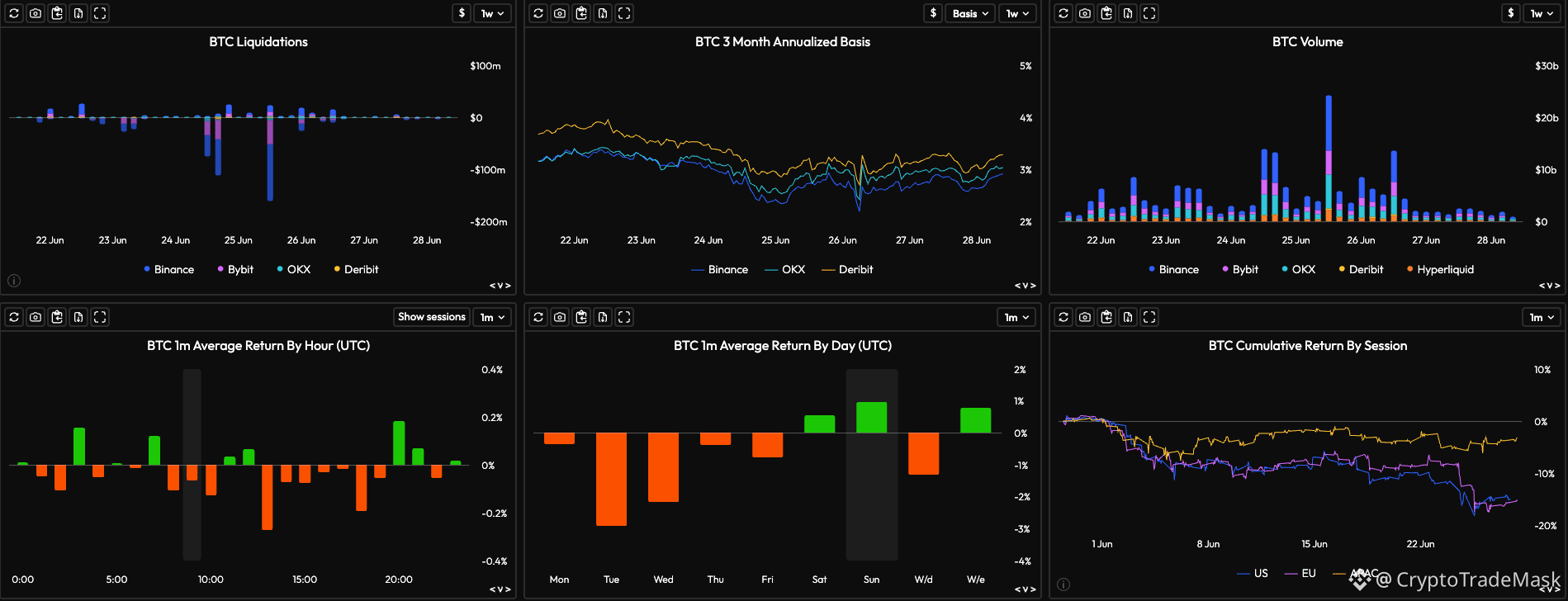
Task: Screenshot the Average Return By Hour chart
Action: coord(36,317)
